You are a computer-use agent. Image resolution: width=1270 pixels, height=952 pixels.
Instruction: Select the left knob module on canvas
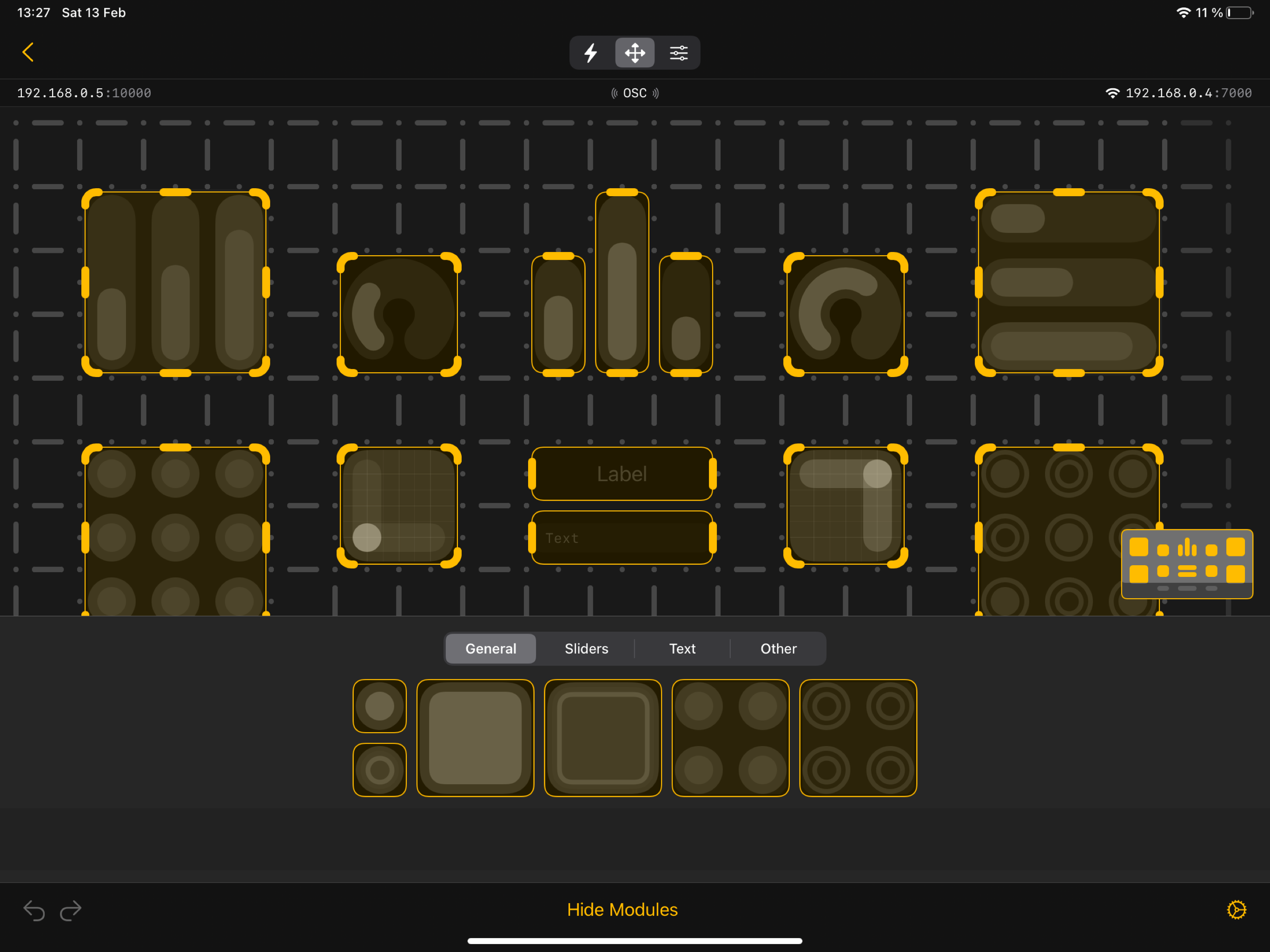coord(399,314)
